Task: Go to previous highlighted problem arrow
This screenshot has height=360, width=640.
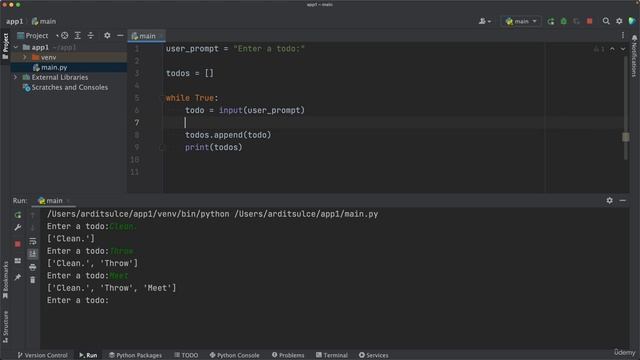Action: click(x=612, y=49)
